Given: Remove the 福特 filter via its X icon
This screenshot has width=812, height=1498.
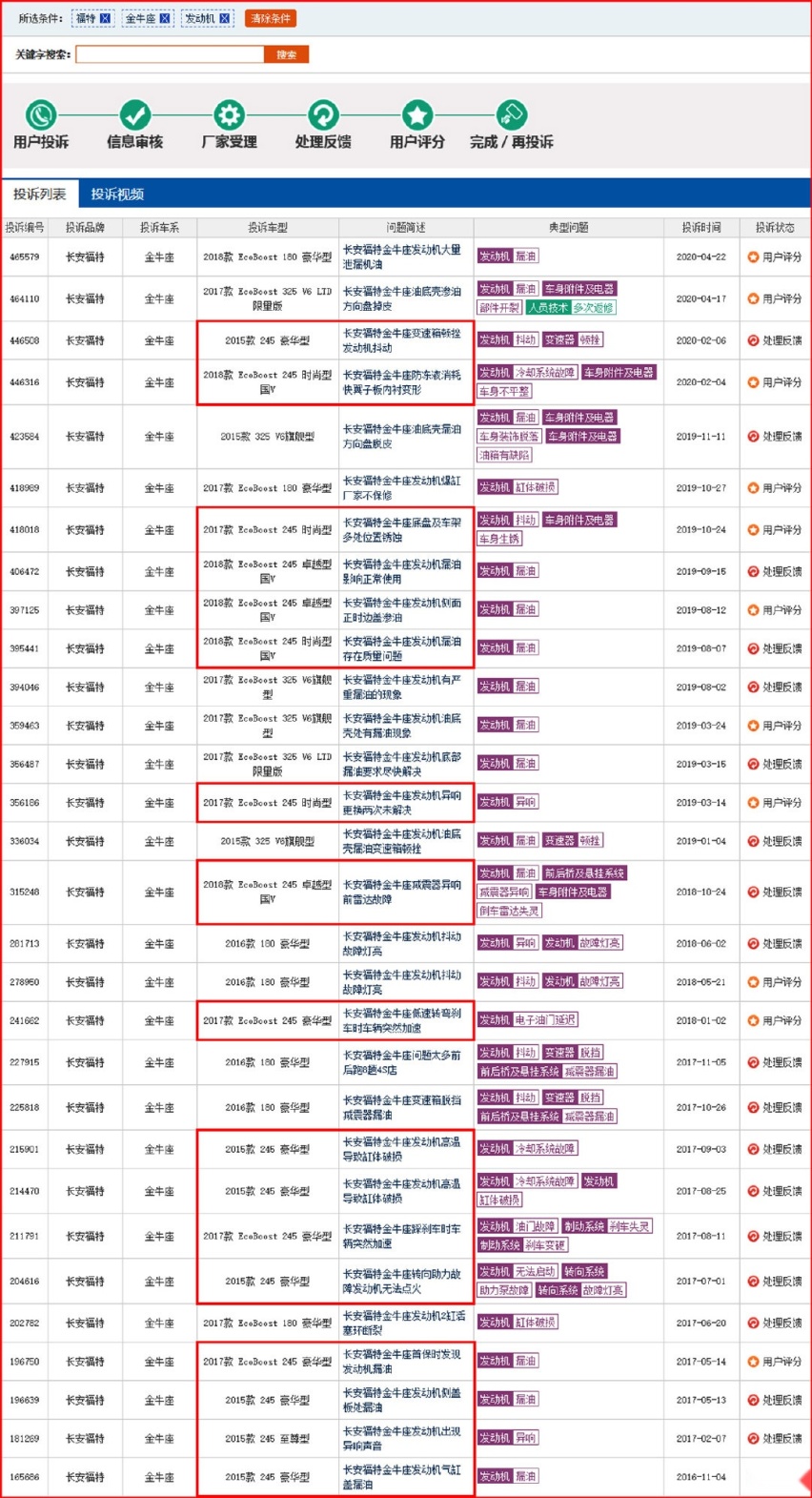Looking at the screenshot, I should tap(105, 18).
